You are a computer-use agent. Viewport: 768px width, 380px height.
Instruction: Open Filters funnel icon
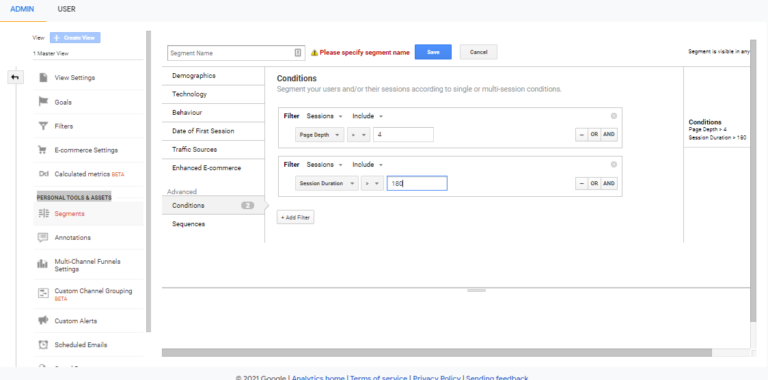[x=43, y=126]
